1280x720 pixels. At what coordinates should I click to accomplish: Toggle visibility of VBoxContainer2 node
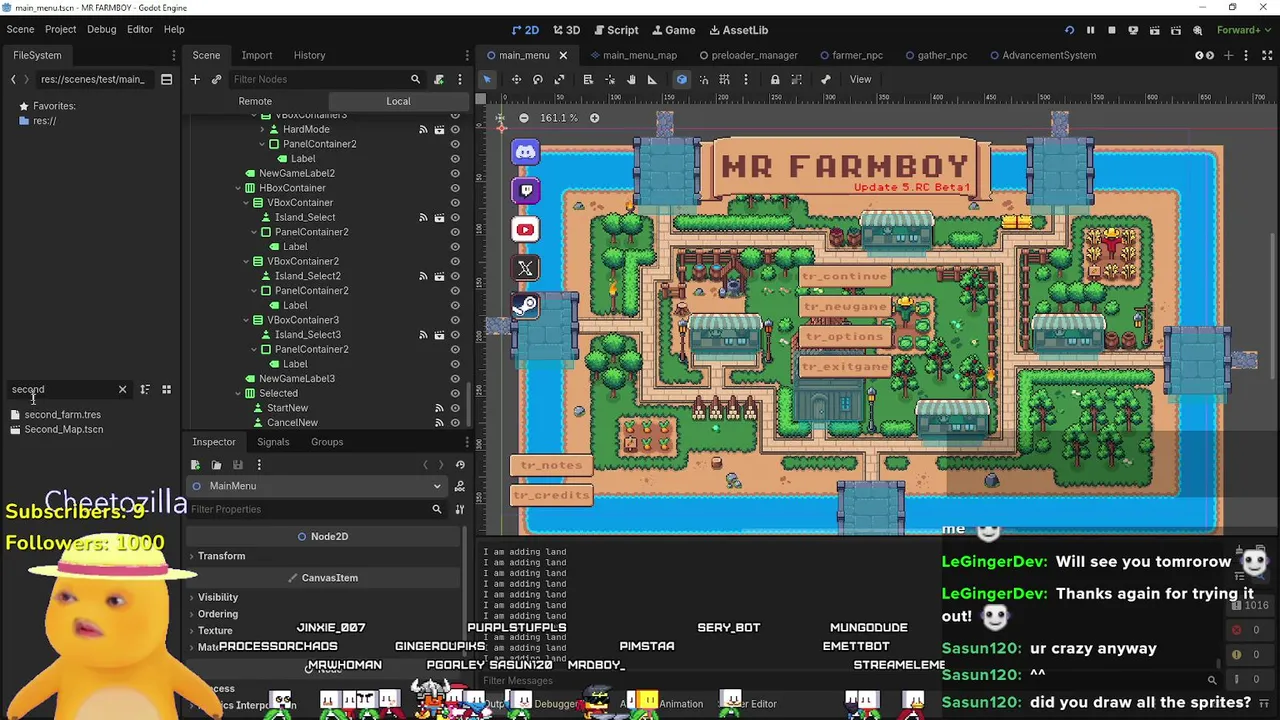click(455, 261)
